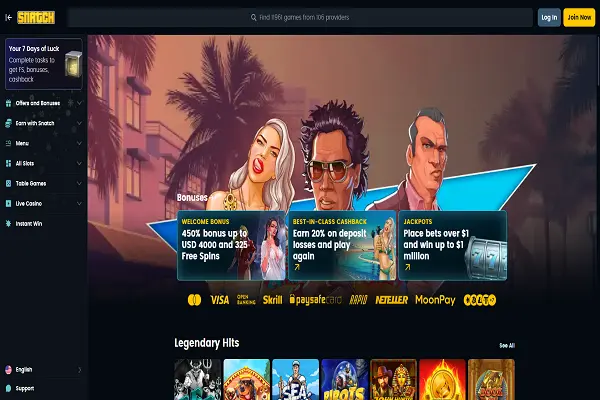The height and width of the screenshot is (400, 600).
Task: Open the first black-and-white game thumbnail
Action: click(198, 379)
